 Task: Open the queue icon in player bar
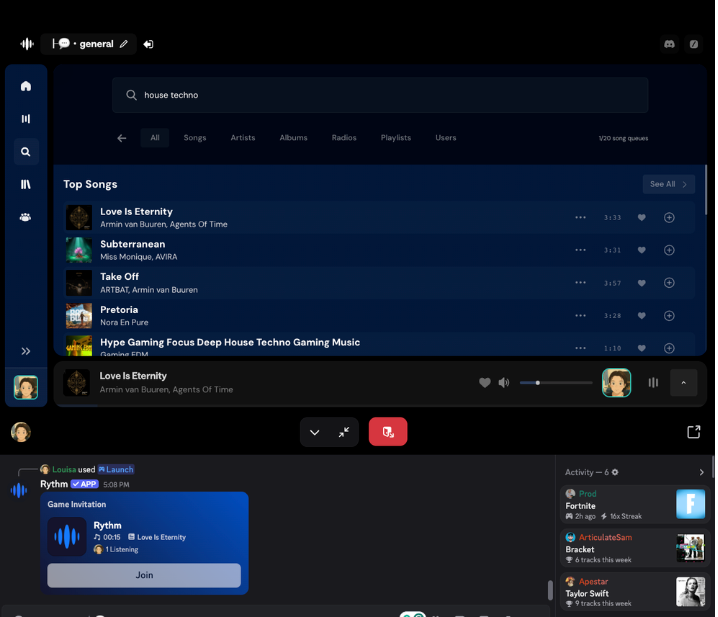click(653, 382)
